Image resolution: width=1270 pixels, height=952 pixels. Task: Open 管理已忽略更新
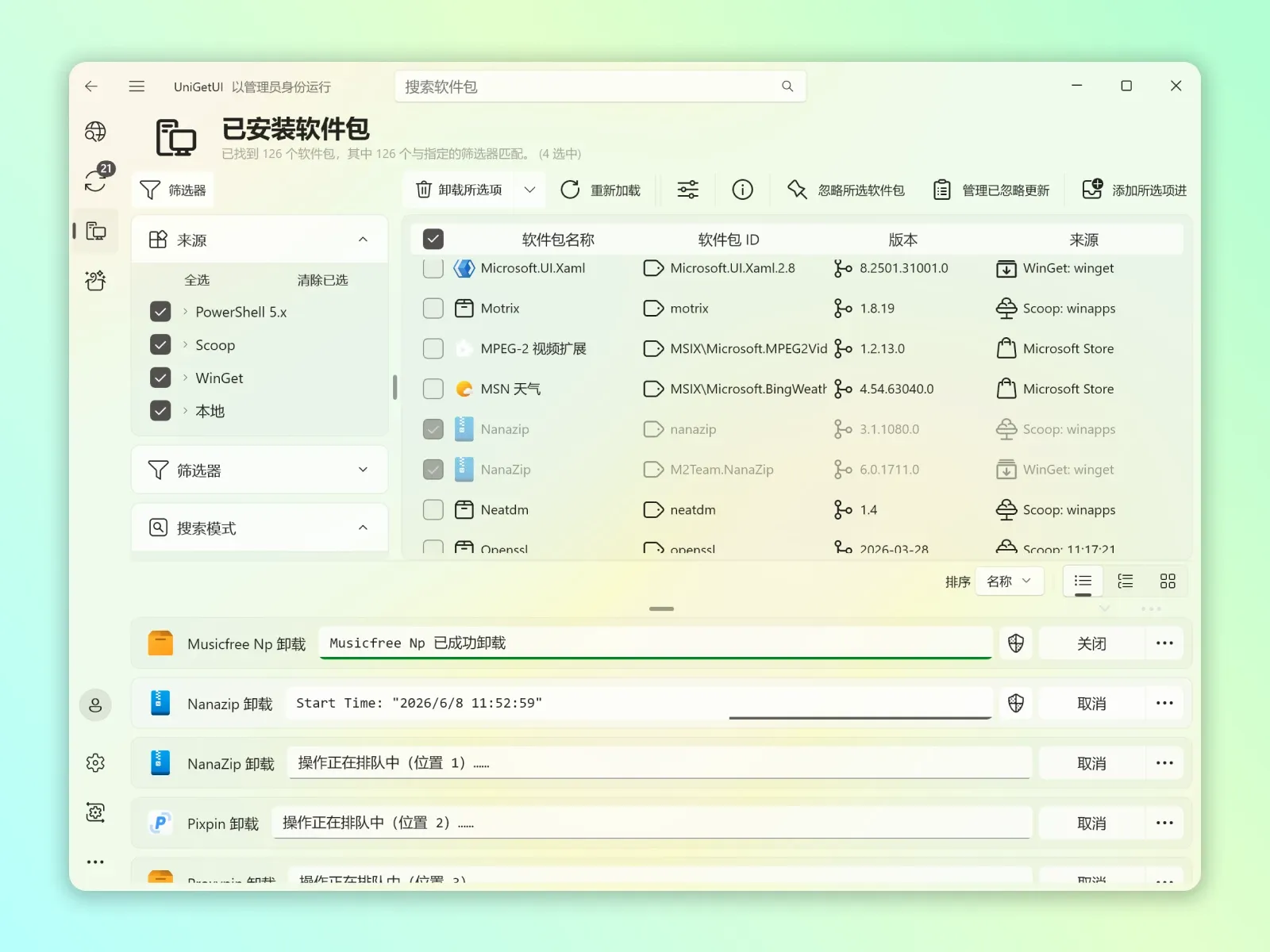click(991, 190)
